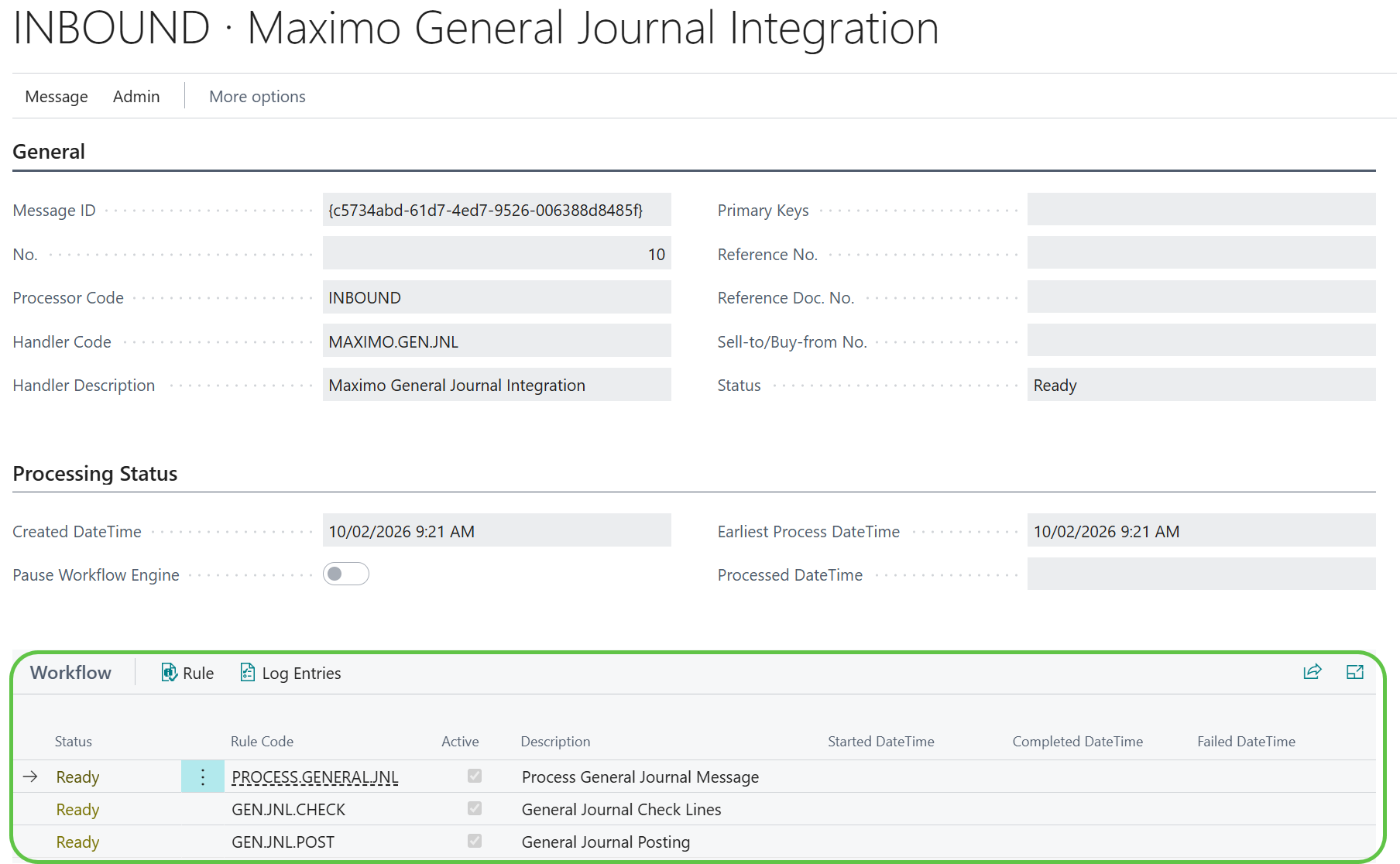
Task: Open the Message menu
Action: [57, 97]
